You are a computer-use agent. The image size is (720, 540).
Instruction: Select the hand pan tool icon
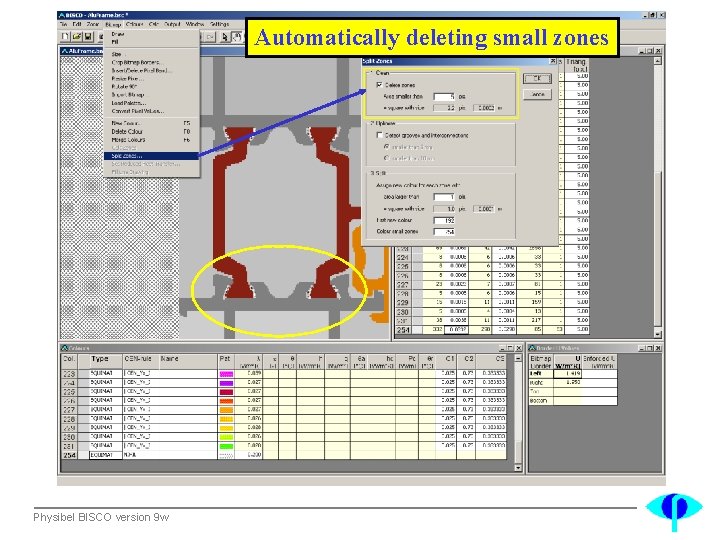tap(236, 37)
